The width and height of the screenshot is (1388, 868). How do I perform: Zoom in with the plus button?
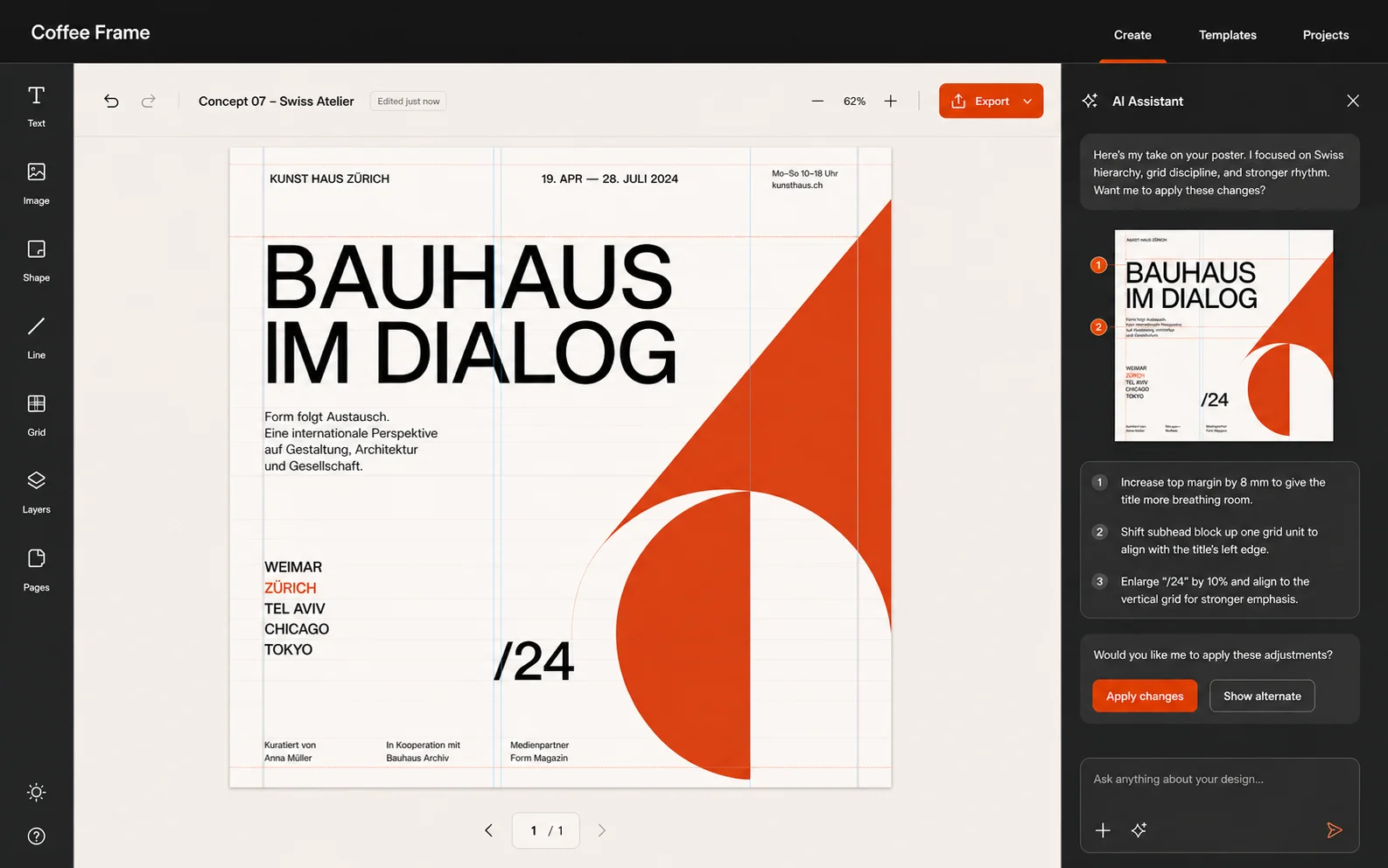(x=890, y=101)
